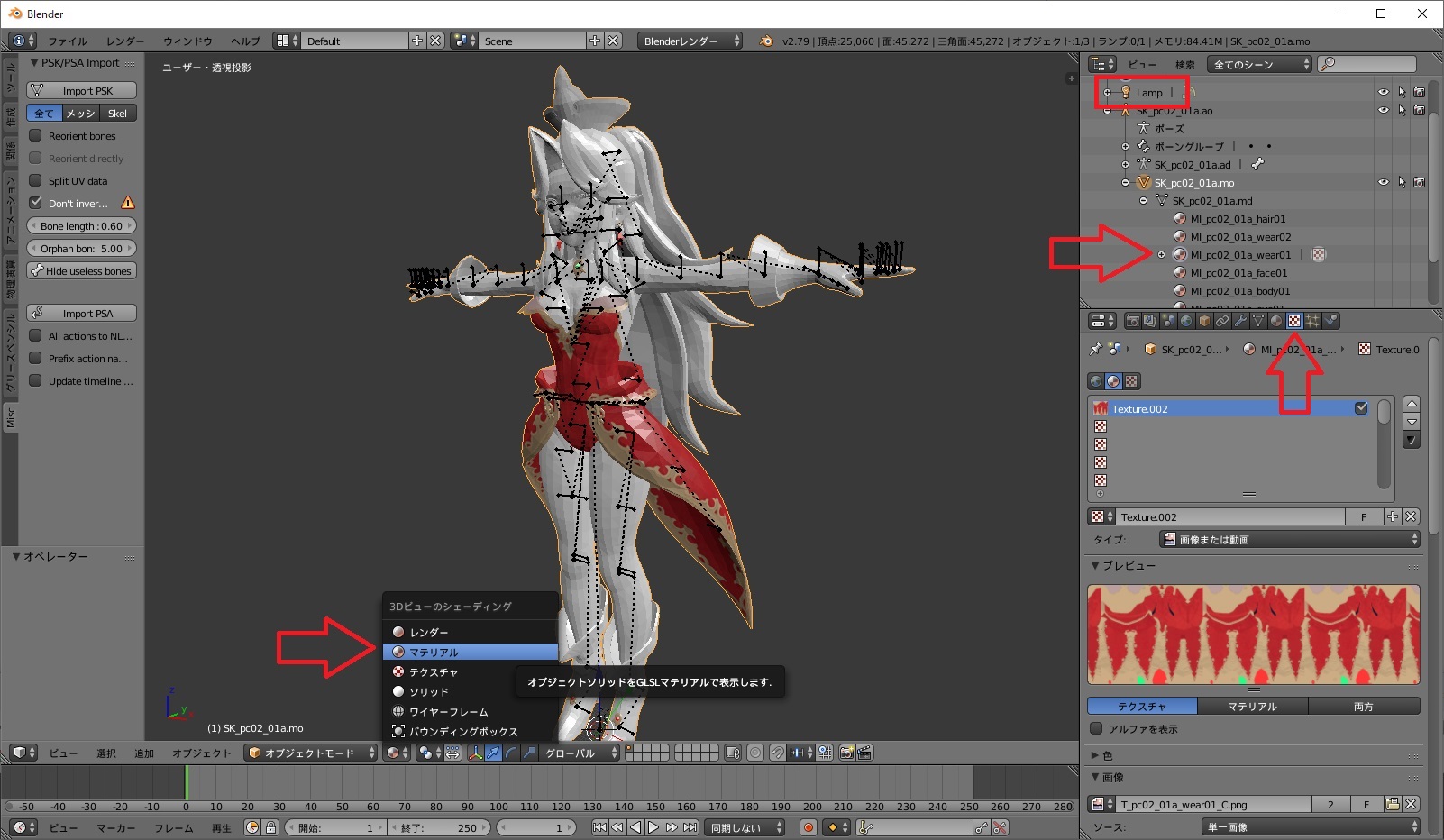Screen dimensions: 1444x840
Task: Toggle the Split UV data checkbox
Action: (x=36, y=180)
